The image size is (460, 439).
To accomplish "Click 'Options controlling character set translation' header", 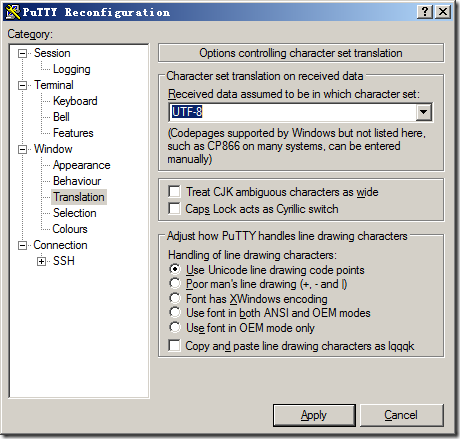I will pyautogui.click(x=301, y=53).
